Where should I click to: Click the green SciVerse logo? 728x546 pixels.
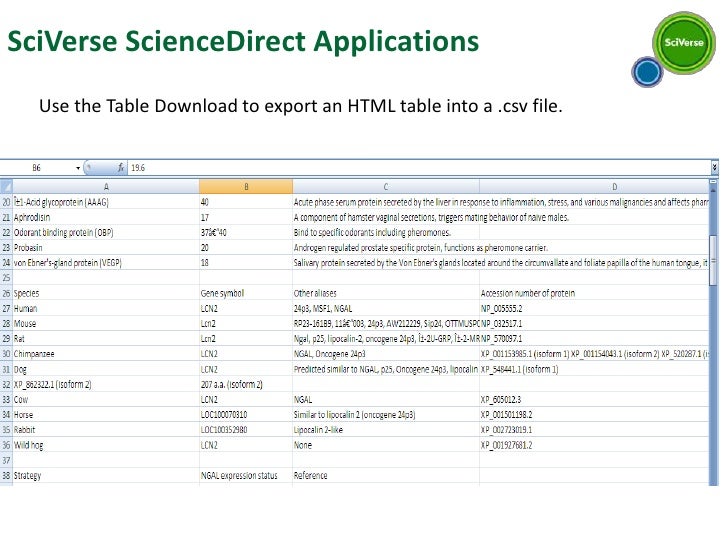[x=684, y=43]
